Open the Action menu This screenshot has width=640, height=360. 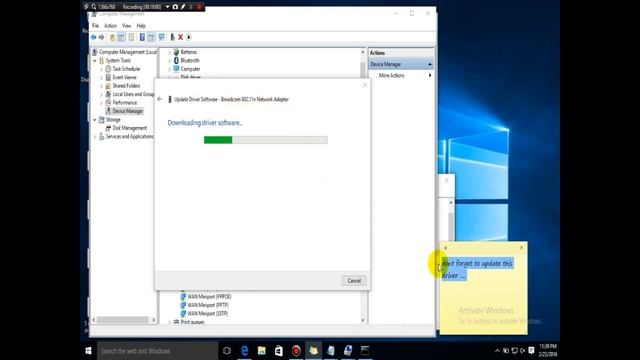[x=111, y=26]
